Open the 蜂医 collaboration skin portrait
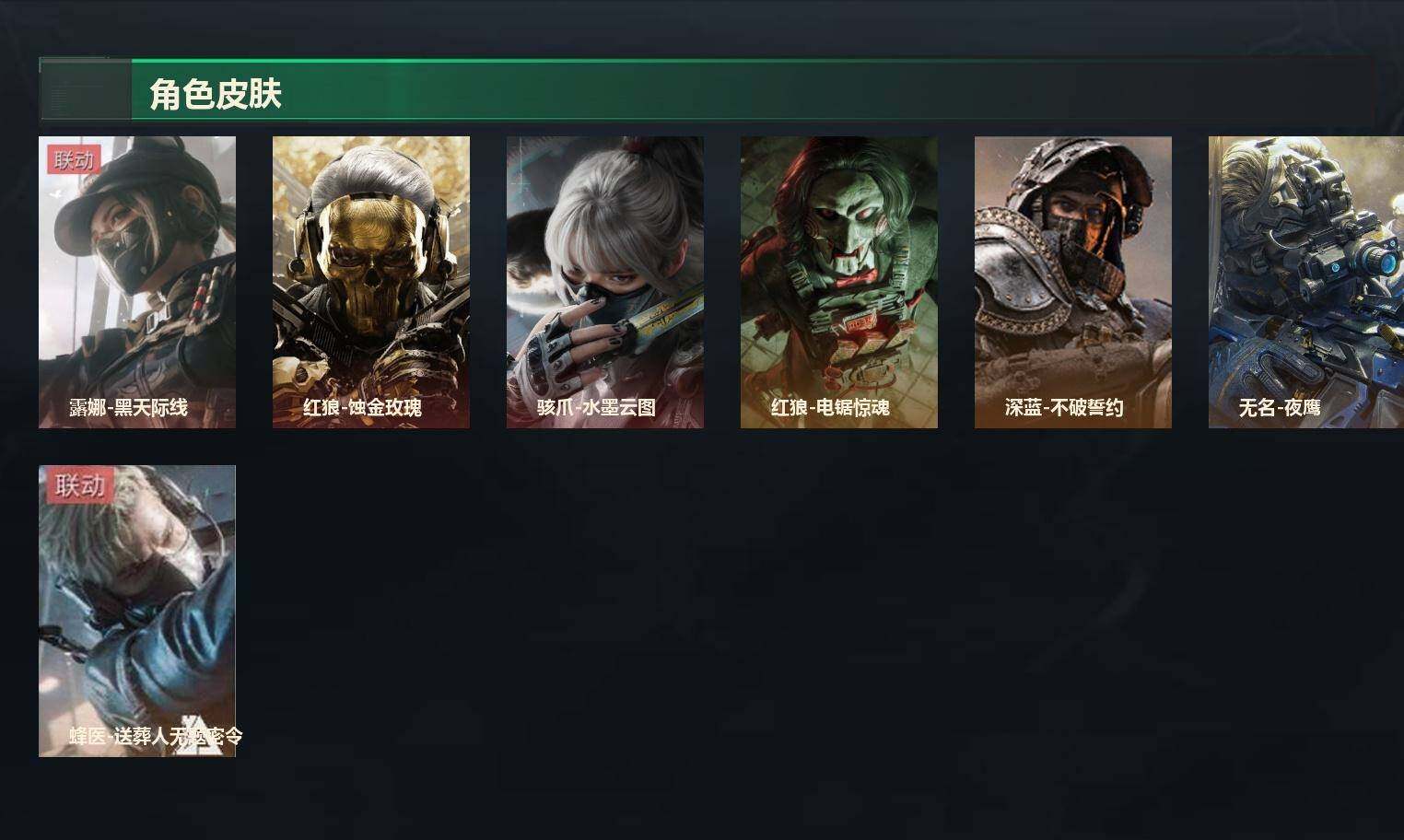Image resolution: width=1404 pixels, height=840 pixels. (x=137, y=611)
